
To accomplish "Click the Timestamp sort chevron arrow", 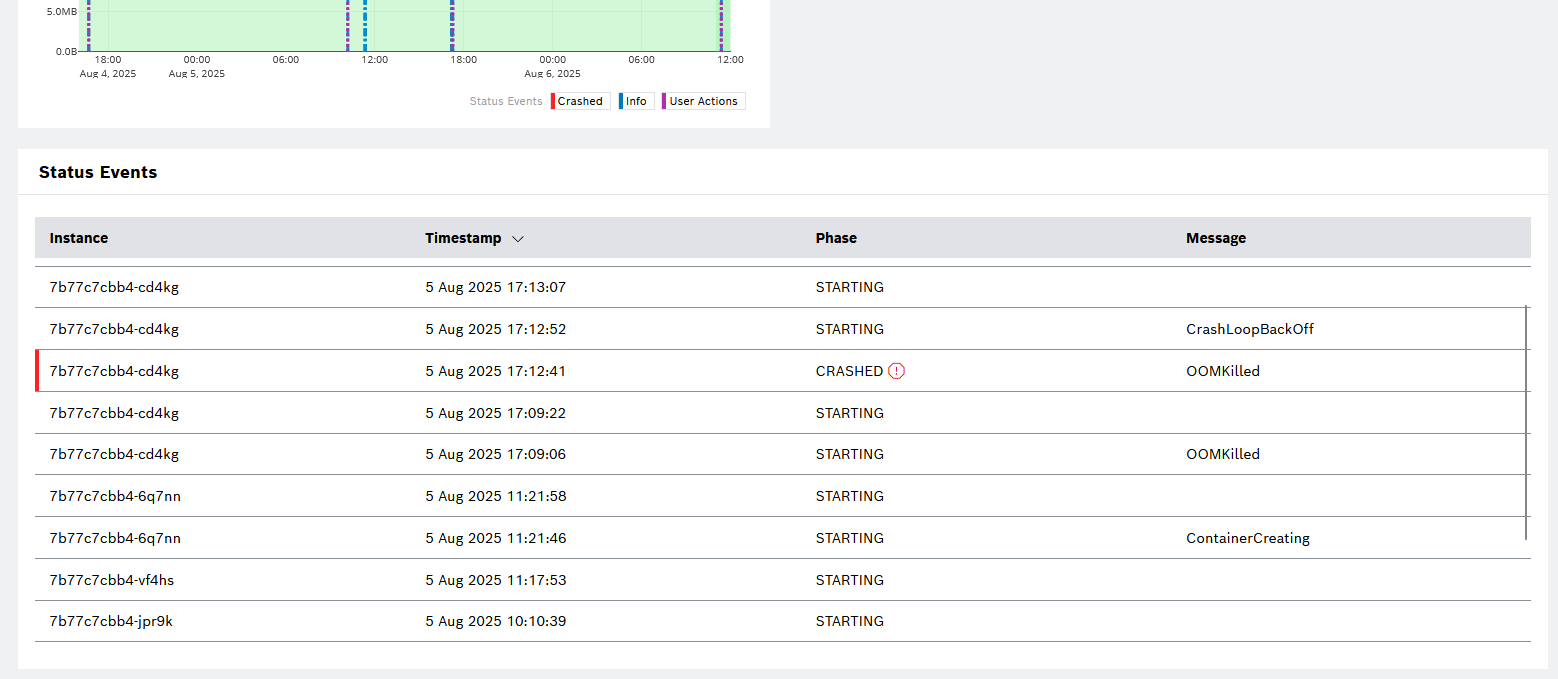I will (x=517, y=239).
